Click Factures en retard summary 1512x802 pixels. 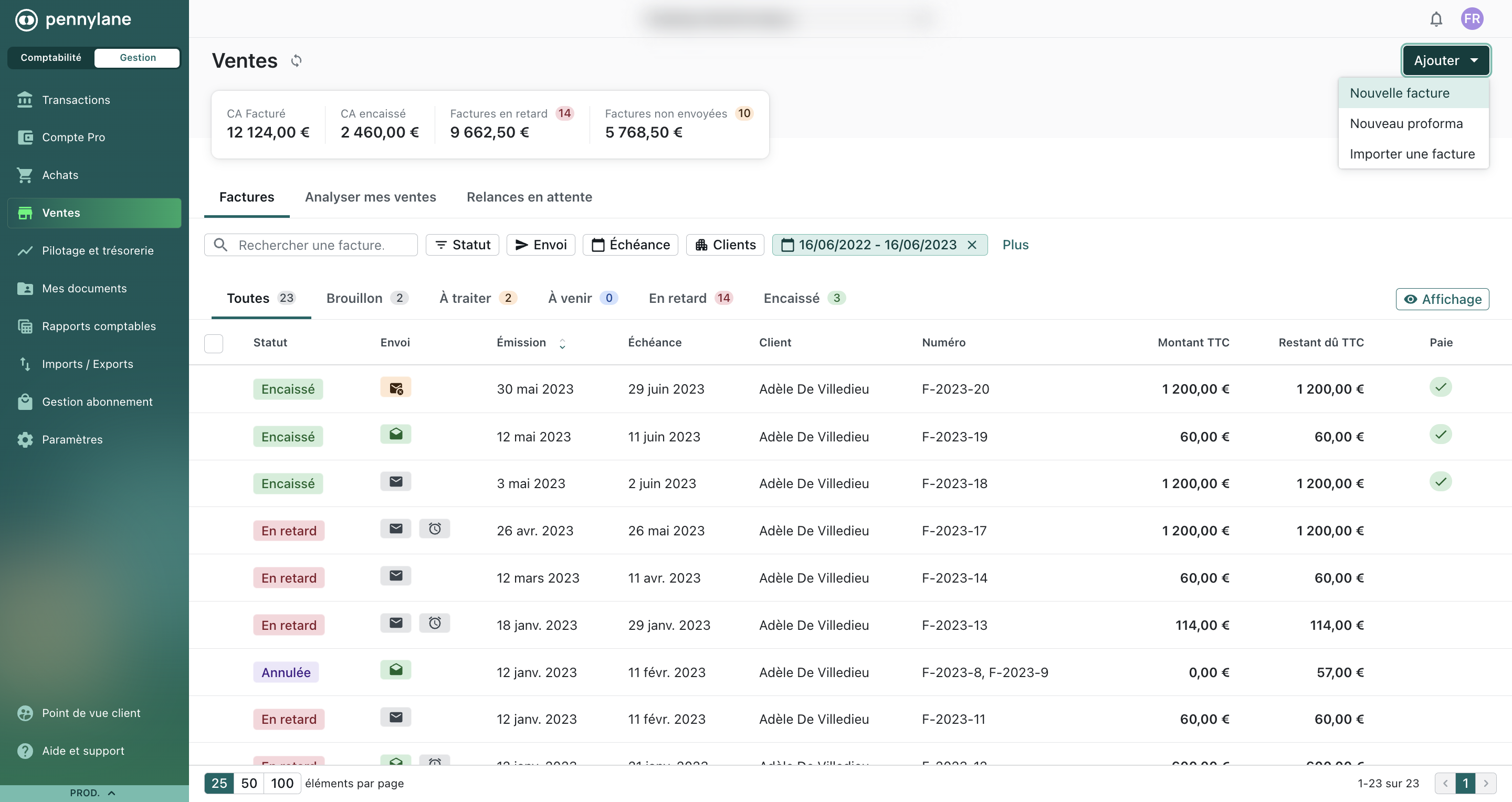[512, 124]
